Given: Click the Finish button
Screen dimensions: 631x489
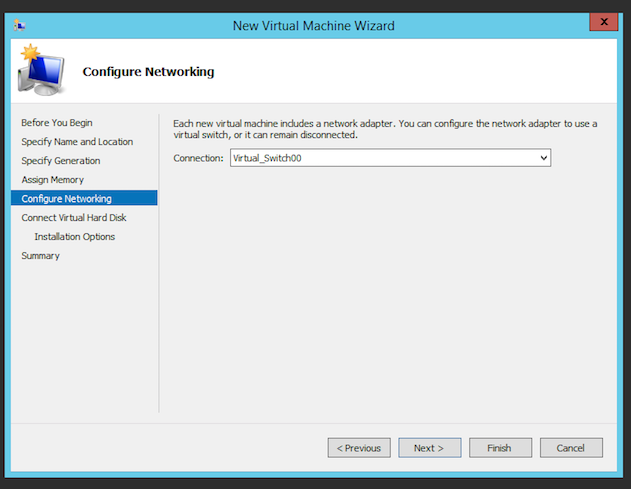Looking at the screenshot, I should 500,448.
